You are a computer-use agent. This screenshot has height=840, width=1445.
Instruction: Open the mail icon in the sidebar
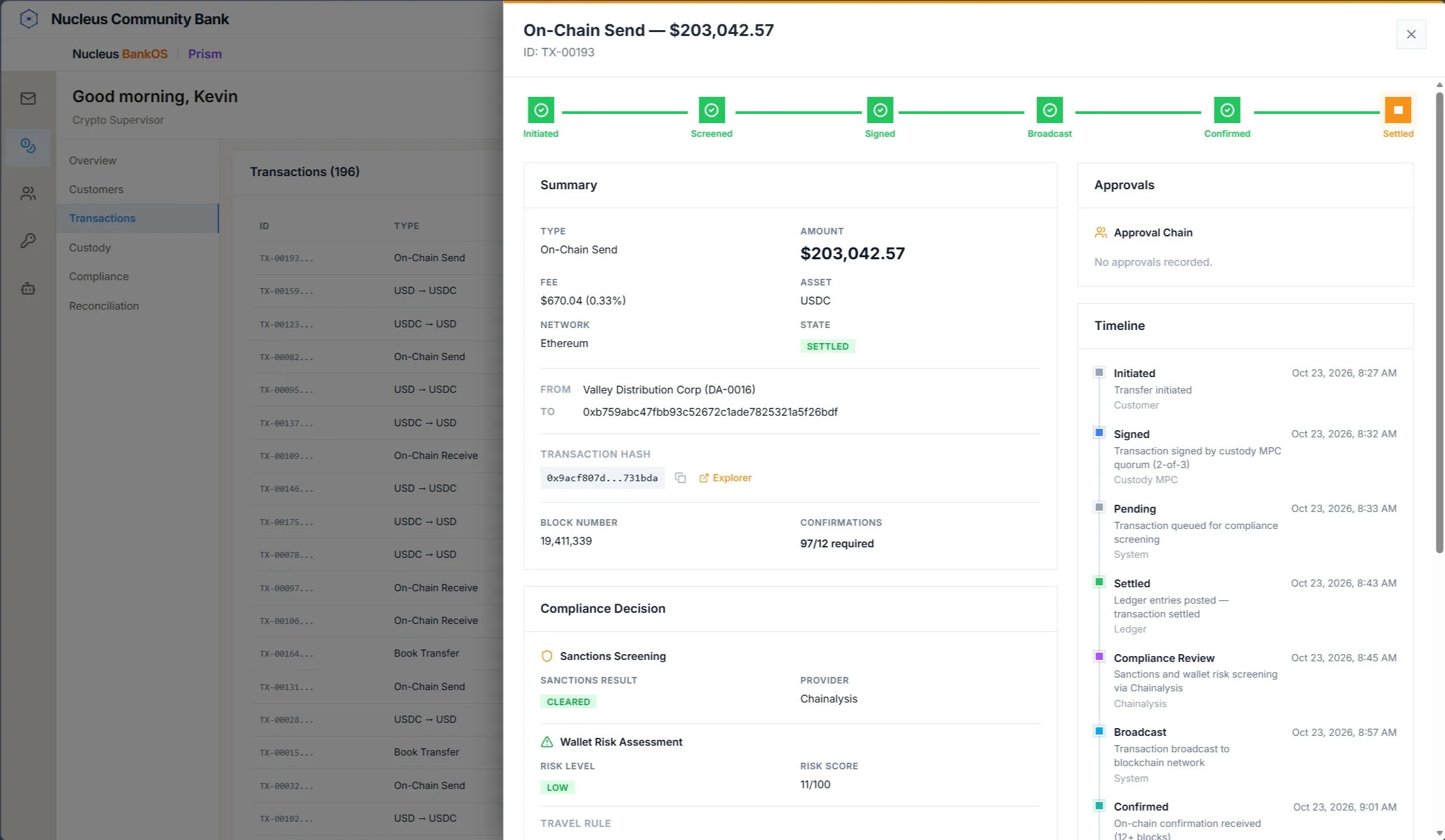click(28, 99)
